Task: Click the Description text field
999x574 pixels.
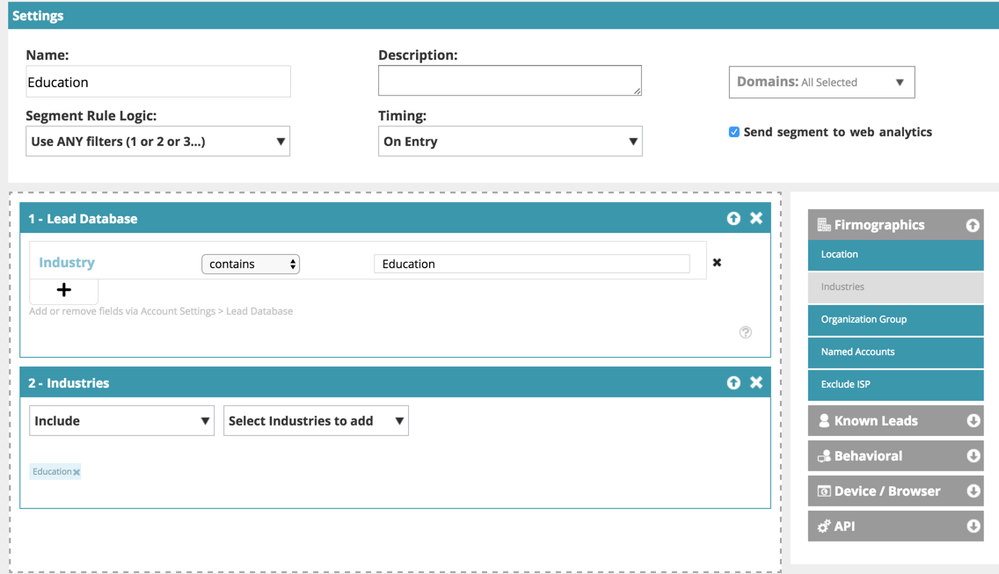Action: tap(509, 81)
